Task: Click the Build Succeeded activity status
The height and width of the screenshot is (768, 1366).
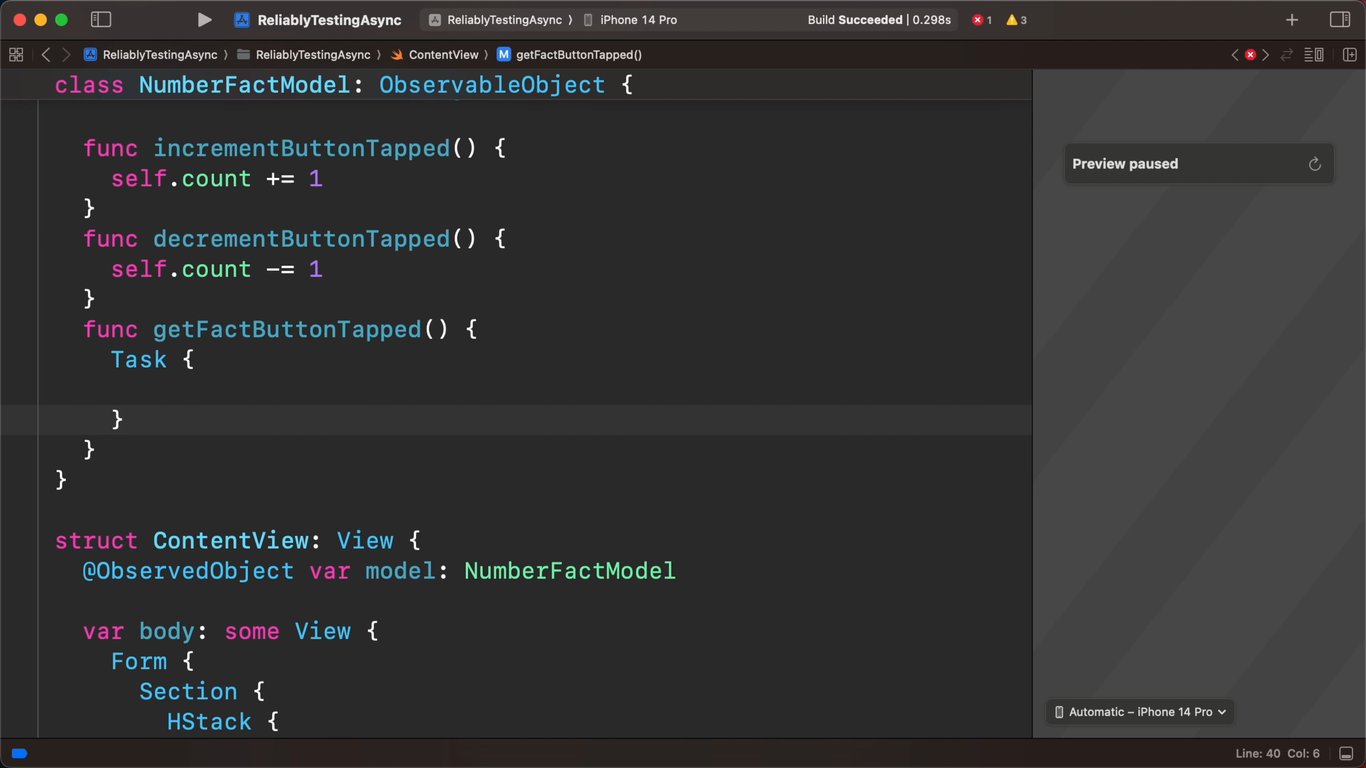Action: pyautogui.click(x=879, y=20)
